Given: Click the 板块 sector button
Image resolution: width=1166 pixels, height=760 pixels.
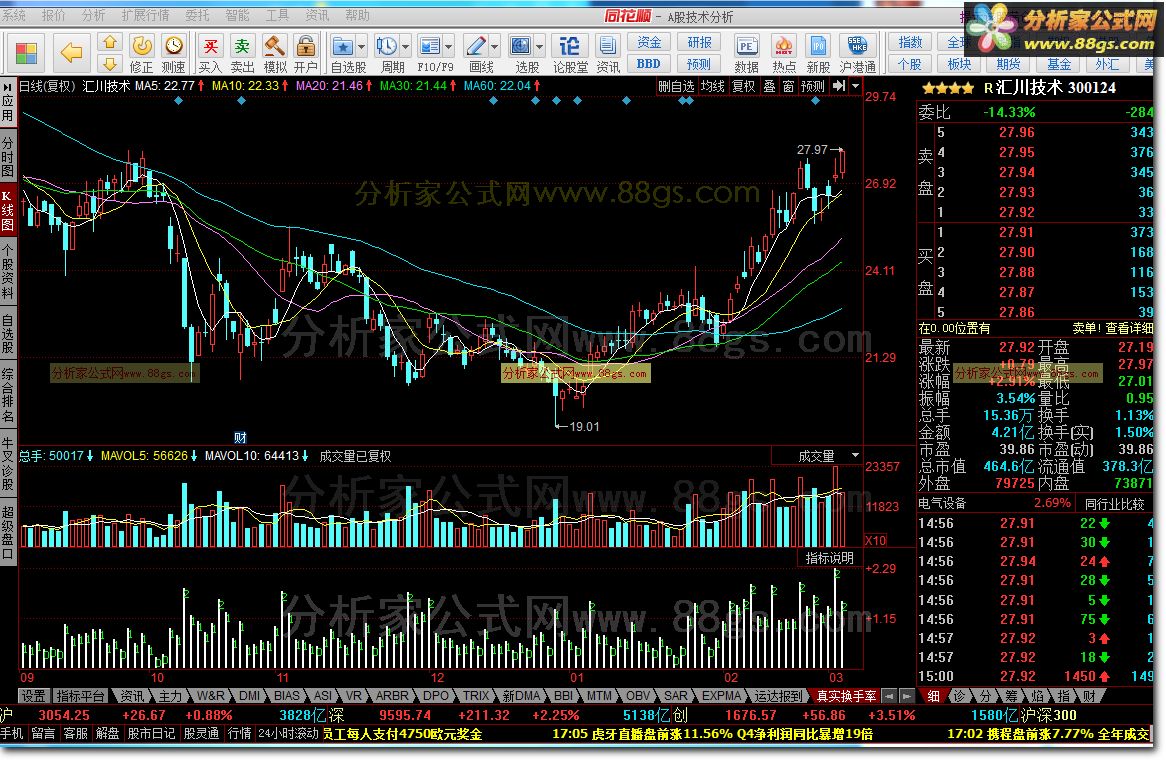Looking at the screenshot, I should tap(959, 64).
